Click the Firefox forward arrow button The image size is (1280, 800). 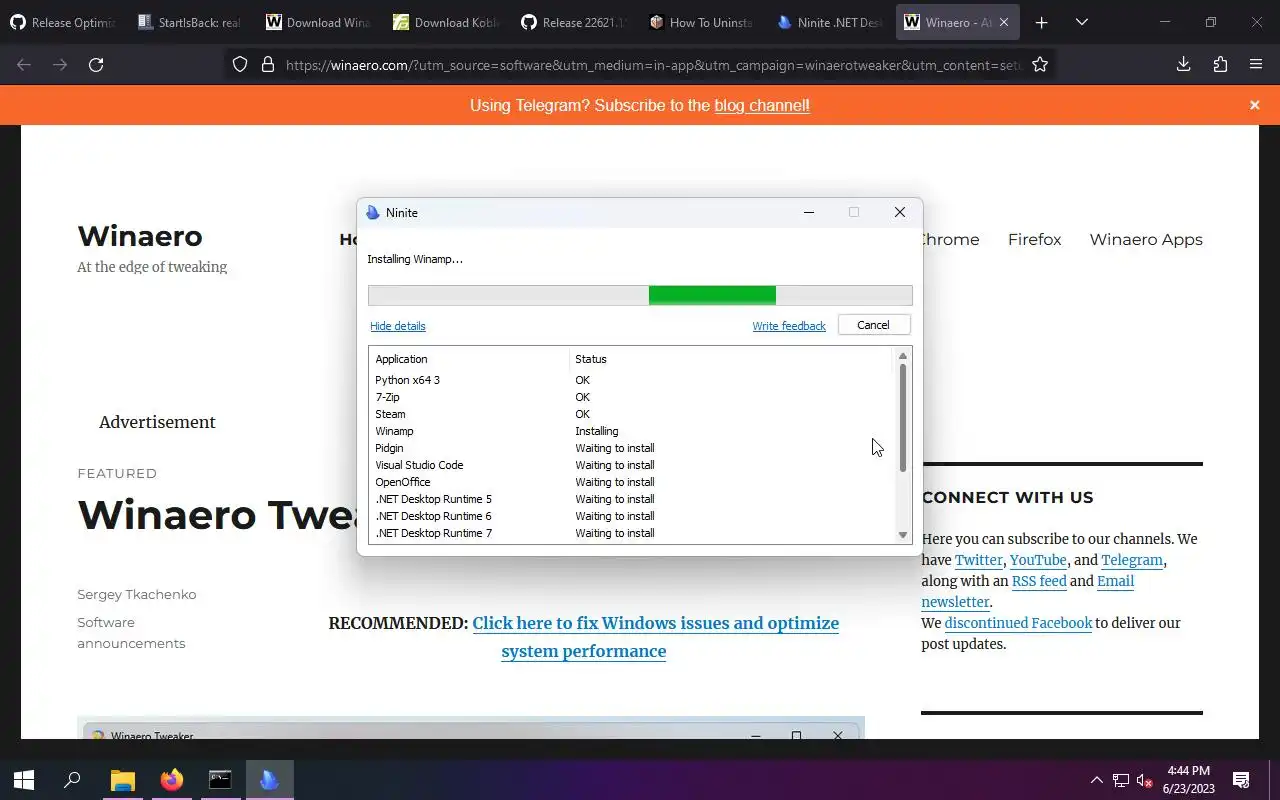[60, 65]
